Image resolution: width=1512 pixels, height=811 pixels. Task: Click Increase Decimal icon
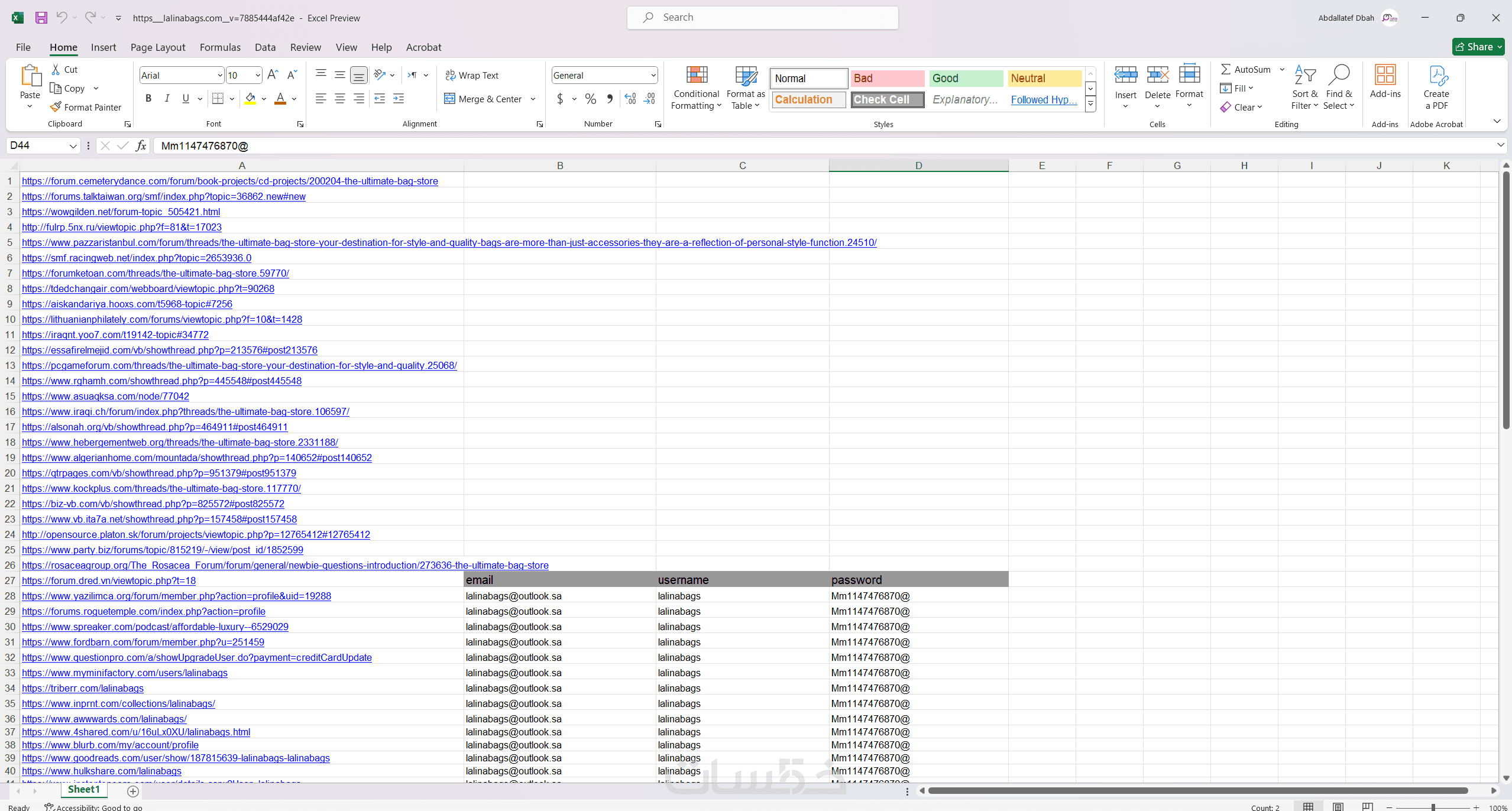[630, 99]
